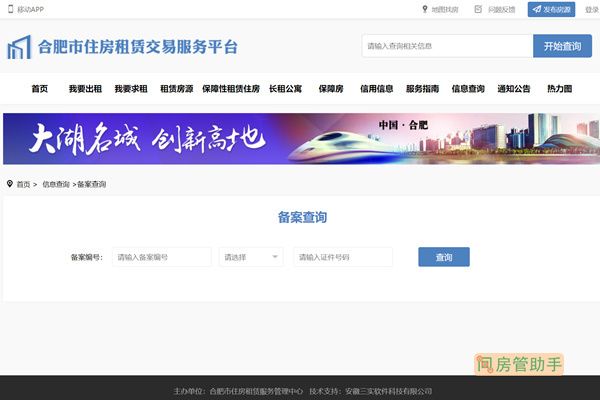The height and width of the screenshot is (400, 600).
Task: Open 保障性租赁住房 menu item
Action: point(231,89)
